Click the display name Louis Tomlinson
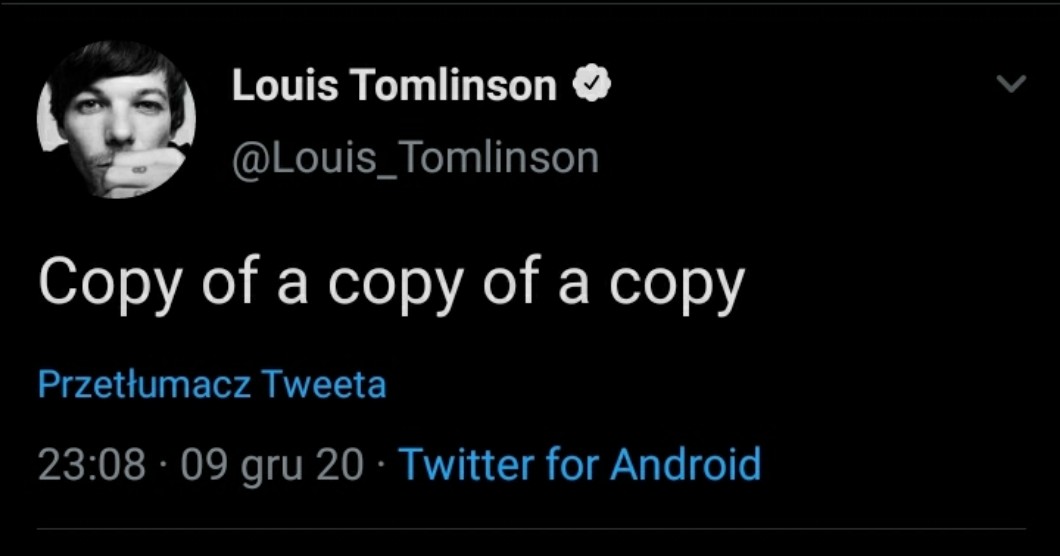Viewport: 1060px width, 556px height. pos(394,86)
